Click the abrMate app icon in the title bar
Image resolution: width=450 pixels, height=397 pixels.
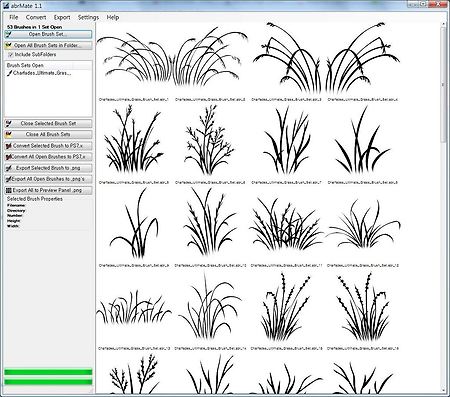(5, 5)
